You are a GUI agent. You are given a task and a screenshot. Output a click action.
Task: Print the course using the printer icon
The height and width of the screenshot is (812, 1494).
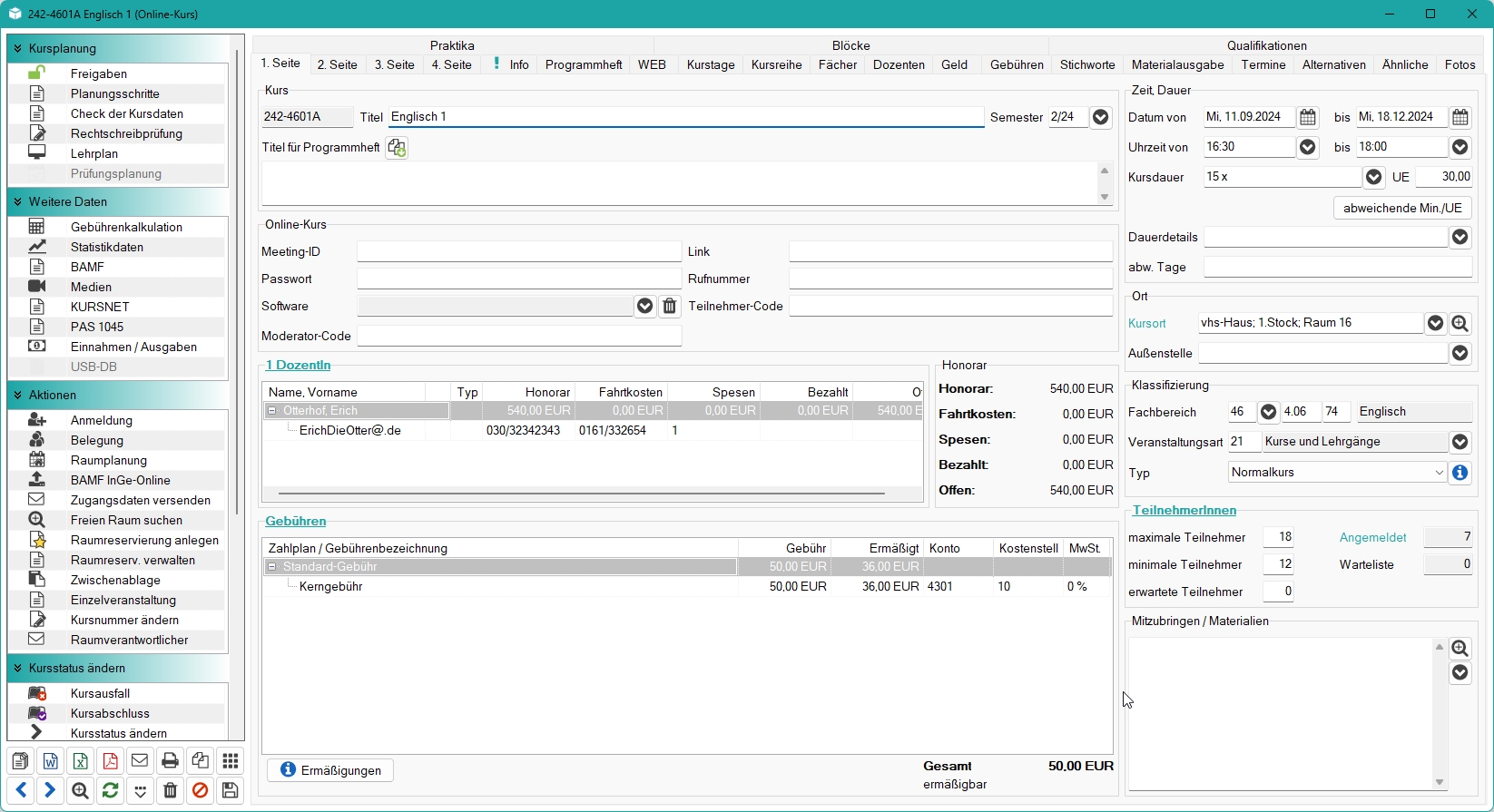[x=170, y=761]
